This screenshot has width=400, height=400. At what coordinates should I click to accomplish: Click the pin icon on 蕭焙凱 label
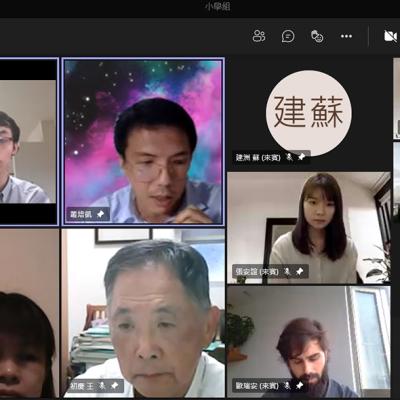tap(100, 214)
